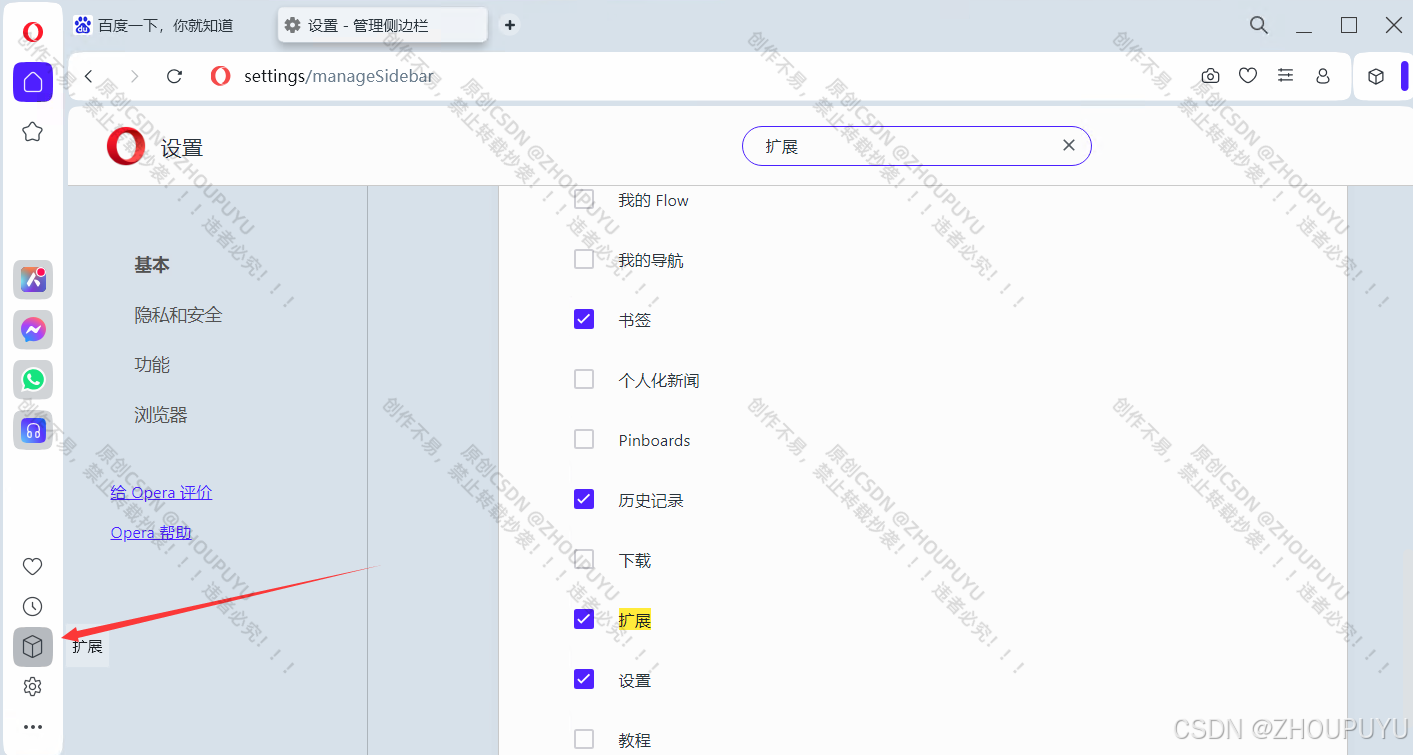This screenshot has height=755, width=1413.
Task: Uncheck the 设置 checkbox
Action: click(x=584, y=679)
